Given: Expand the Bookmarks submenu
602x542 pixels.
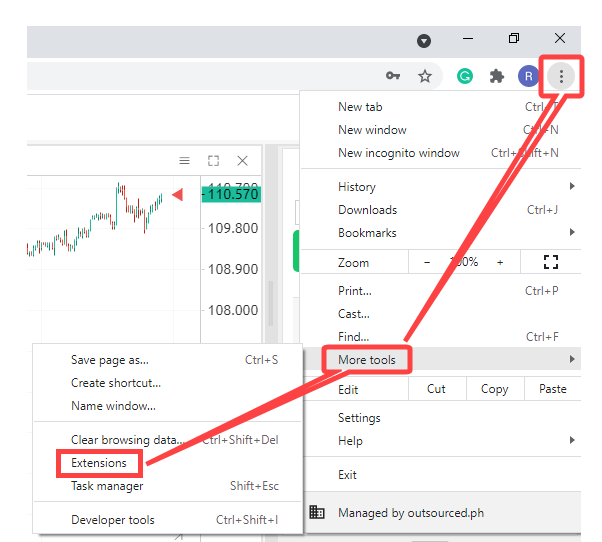Looking at the screenshot, I should (440, 233).
